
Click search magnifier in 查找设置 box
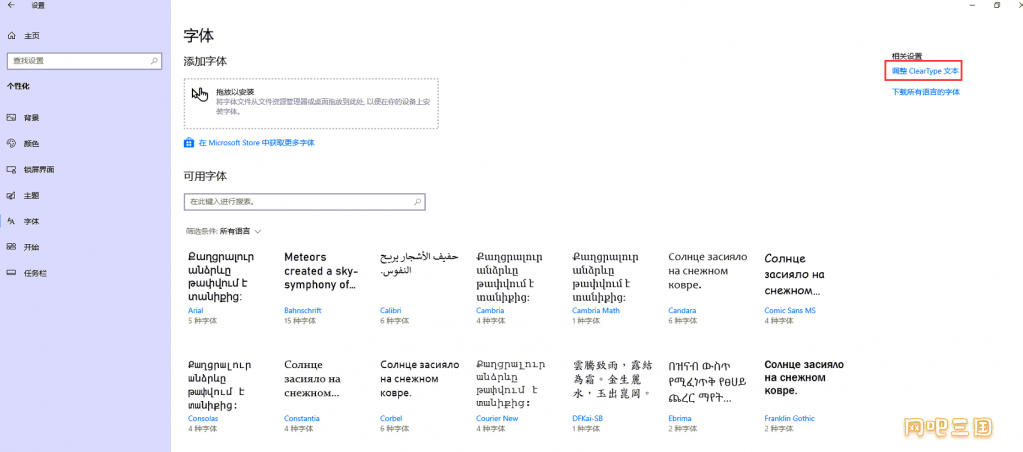[154, 61]
